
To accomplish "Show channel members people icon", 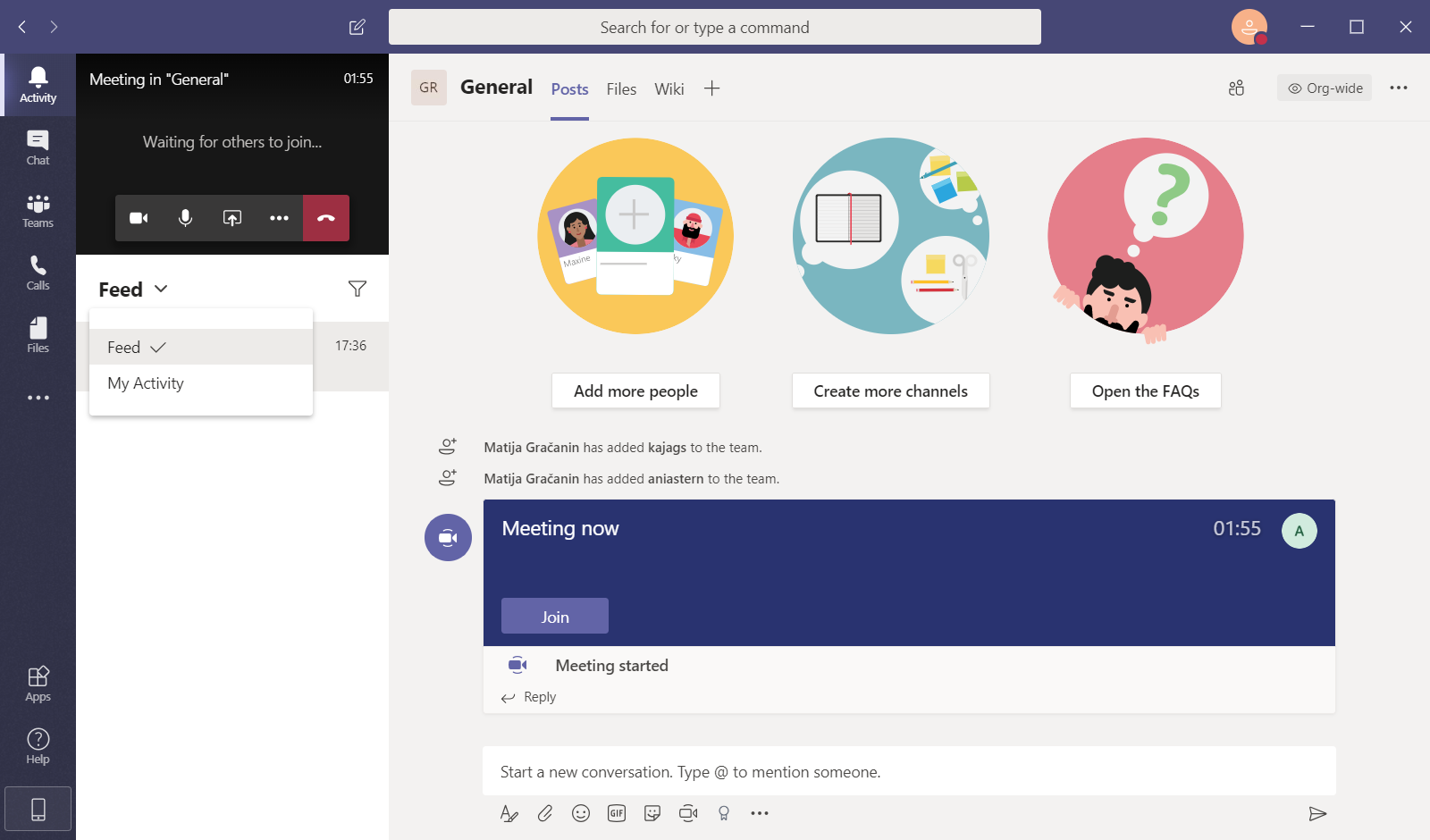I will click(1236, 88).
